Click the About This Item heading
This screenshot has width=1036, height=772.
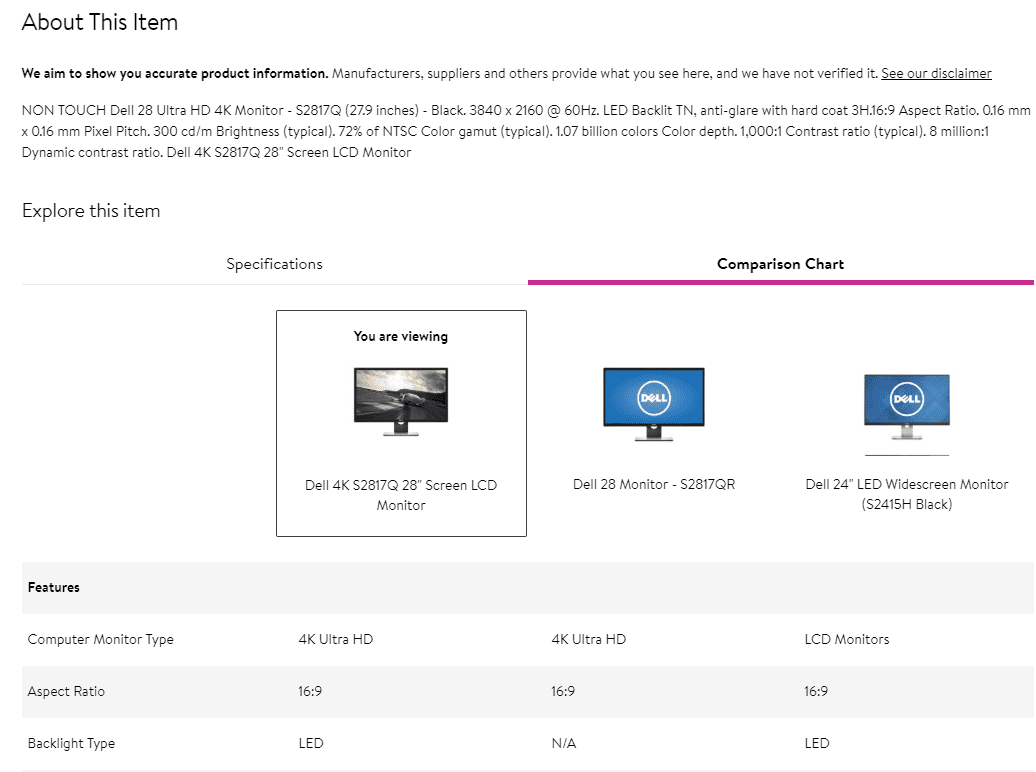click(x=100, y=22)
